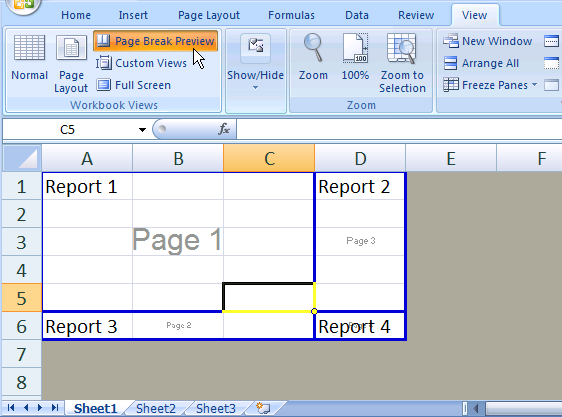Open the Home ribbon tab

(76, 15)
